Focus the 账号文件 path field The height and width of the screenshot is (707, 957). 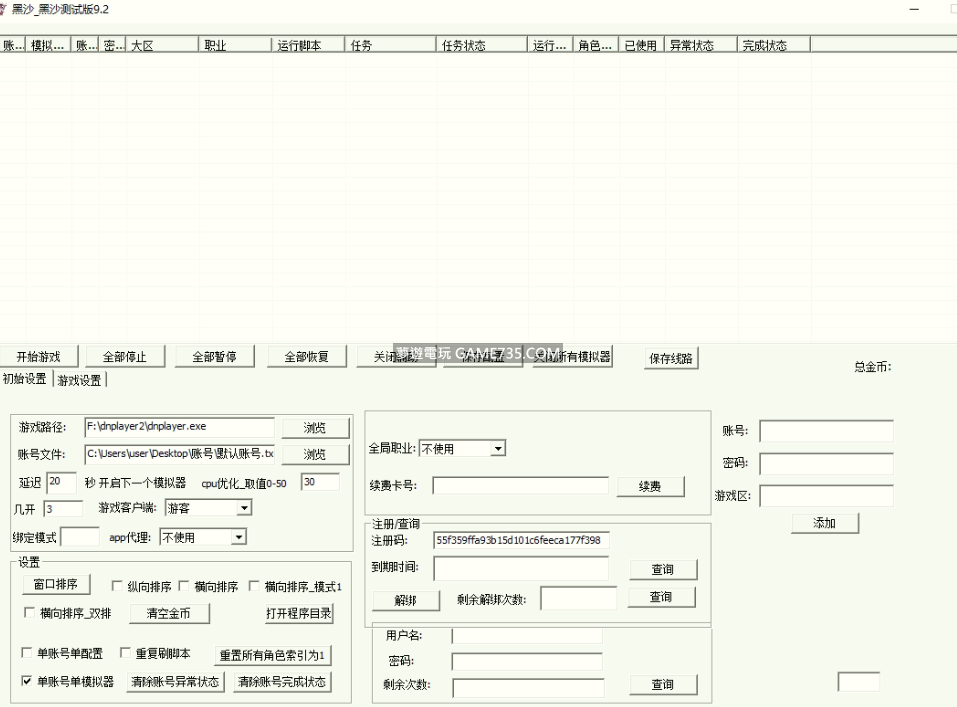[179, 454]
